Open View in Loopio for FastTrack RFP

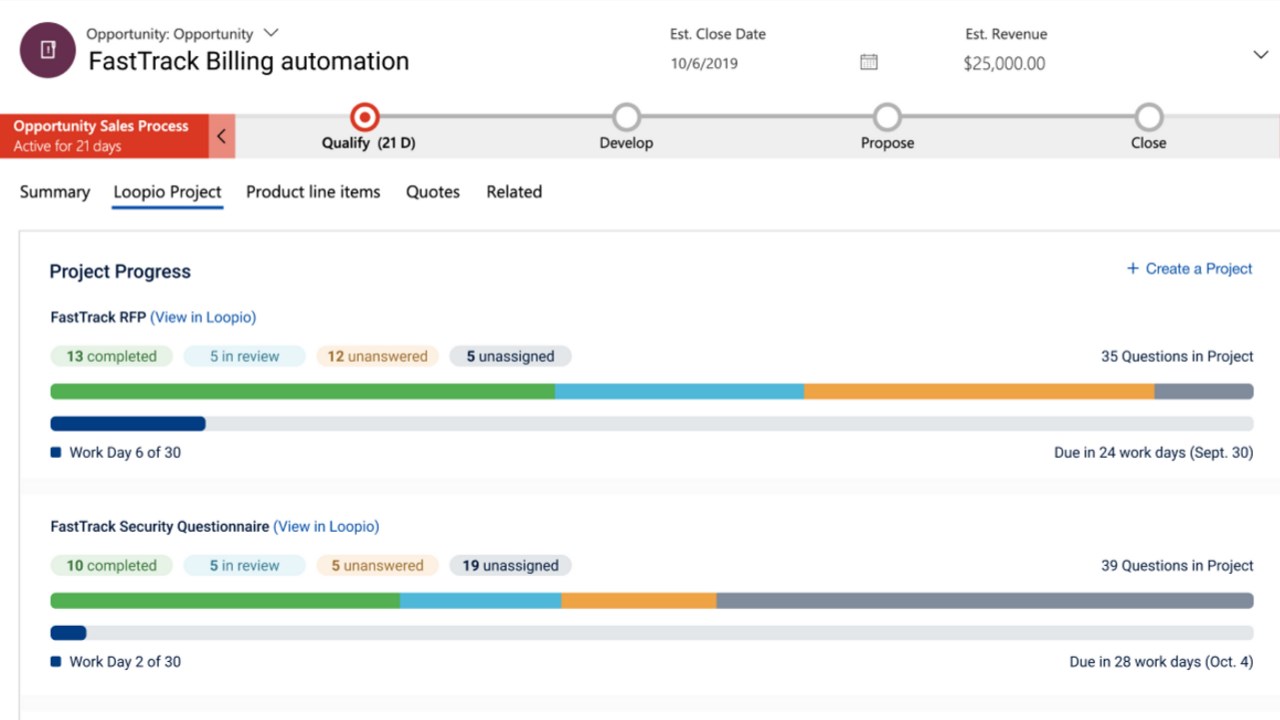(203, 317)
